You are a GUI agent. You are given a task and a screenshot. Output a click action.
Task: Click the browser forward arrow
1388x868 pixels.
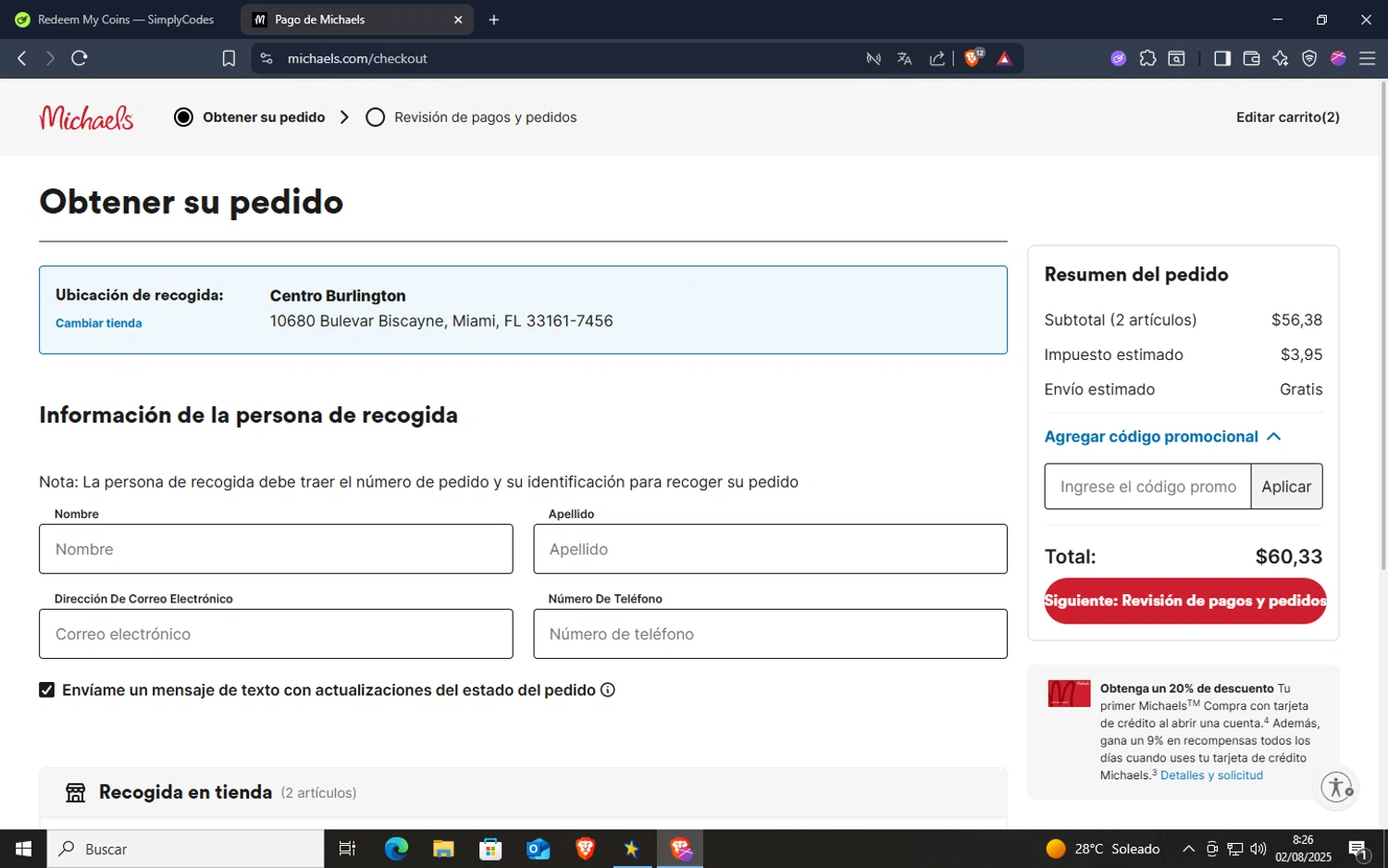point(50,58)
